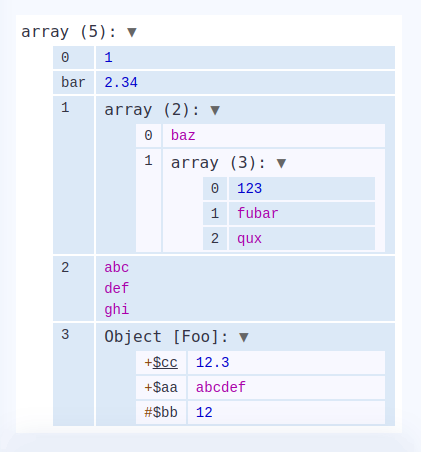Click the 123 integer value
Image resolution: width=421 pixels, height=452 pixels.
pos(249,188)
